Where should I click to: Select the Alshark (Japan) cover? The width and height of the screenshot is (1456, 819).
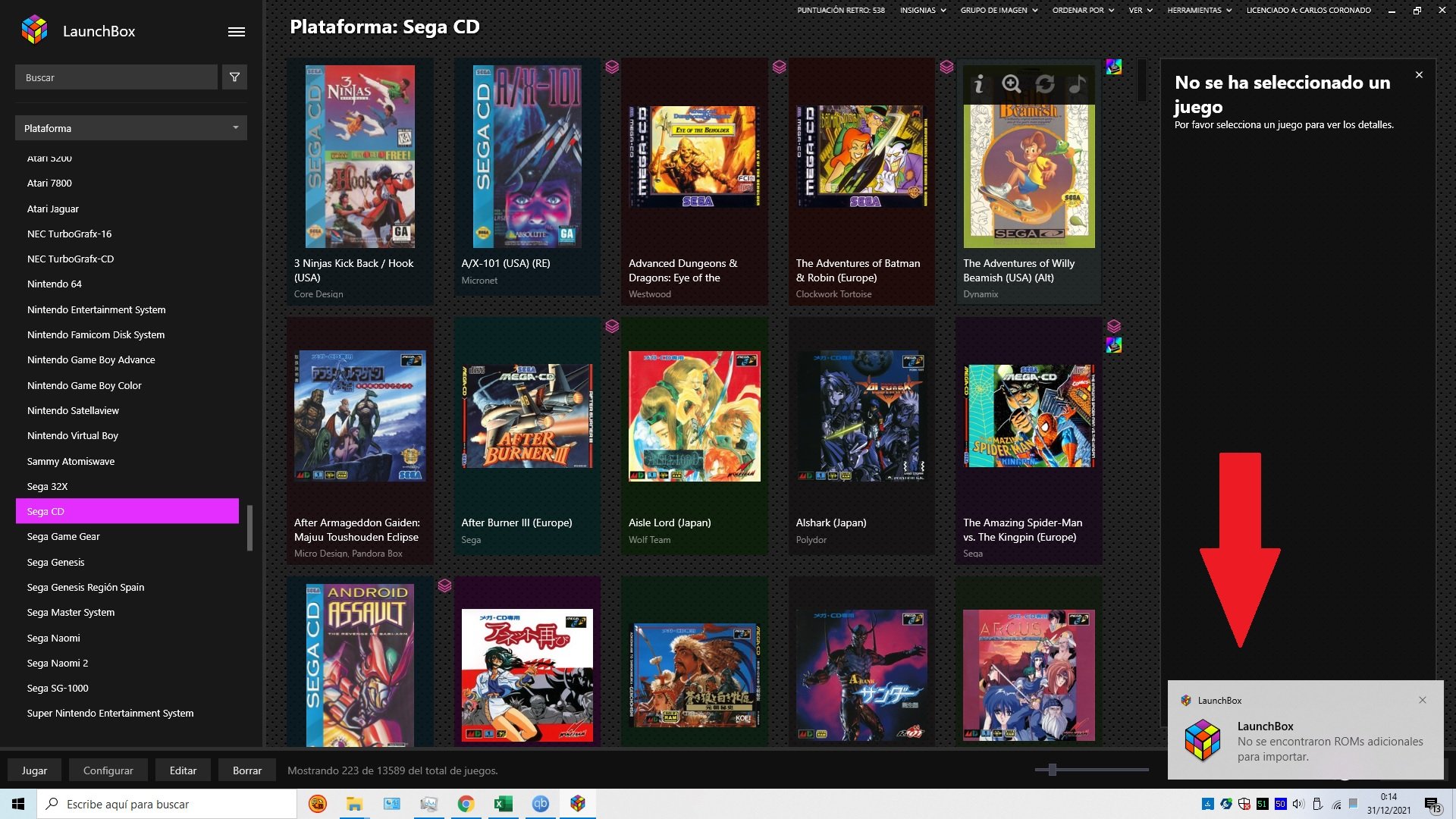(x=861, y=416)
